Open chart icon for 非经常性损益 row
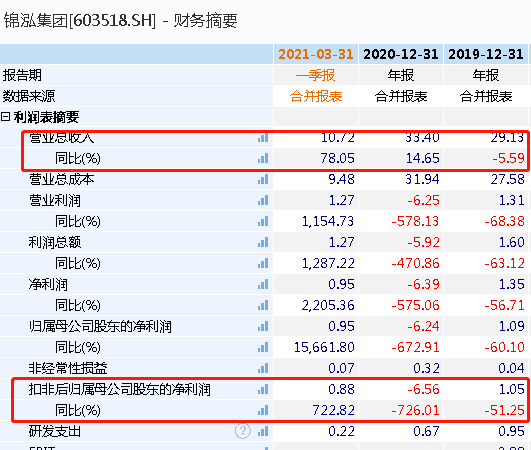 pyautogui.click(x=263, y=368)
